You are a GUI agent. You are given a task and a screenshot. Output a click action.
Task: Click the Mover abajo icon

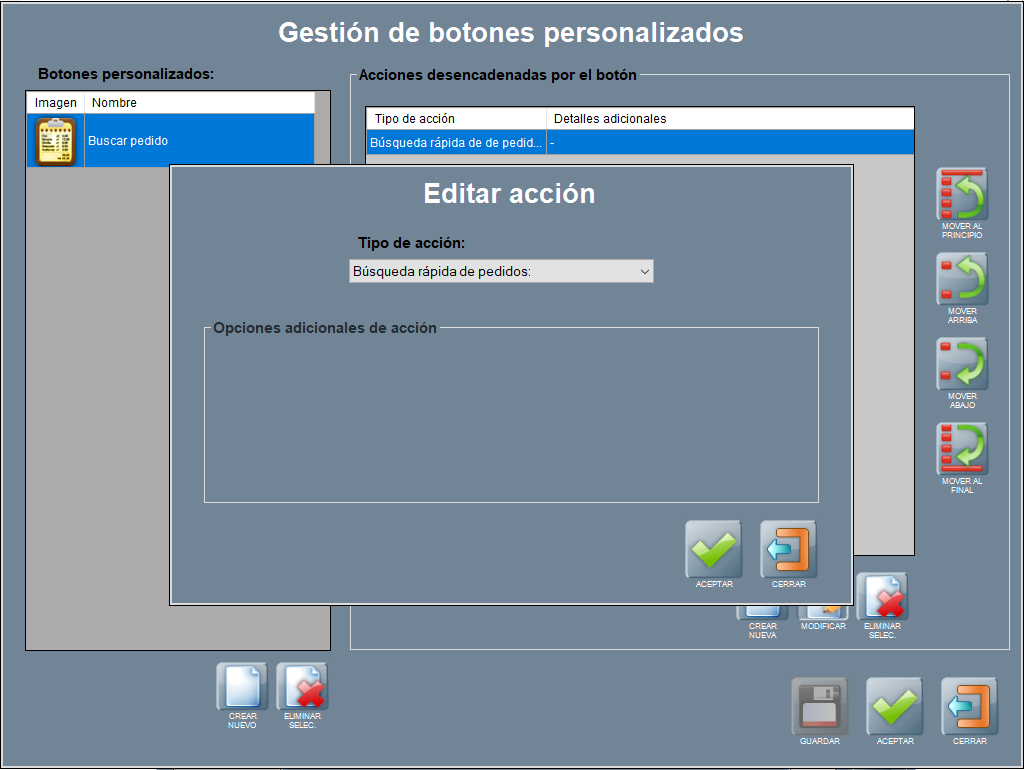[x=962, y=364]
